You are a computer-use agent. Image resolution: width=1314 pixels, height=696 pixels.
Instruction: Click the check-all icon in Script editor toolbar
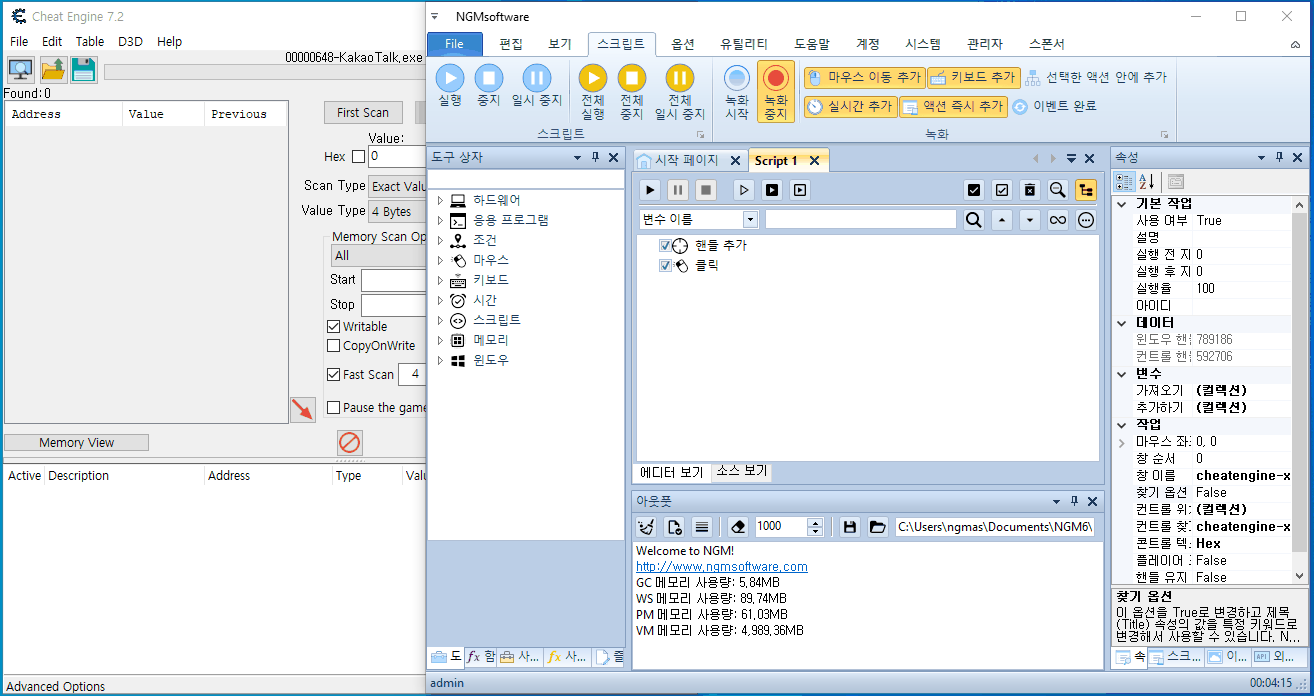(x=973, y=190)
